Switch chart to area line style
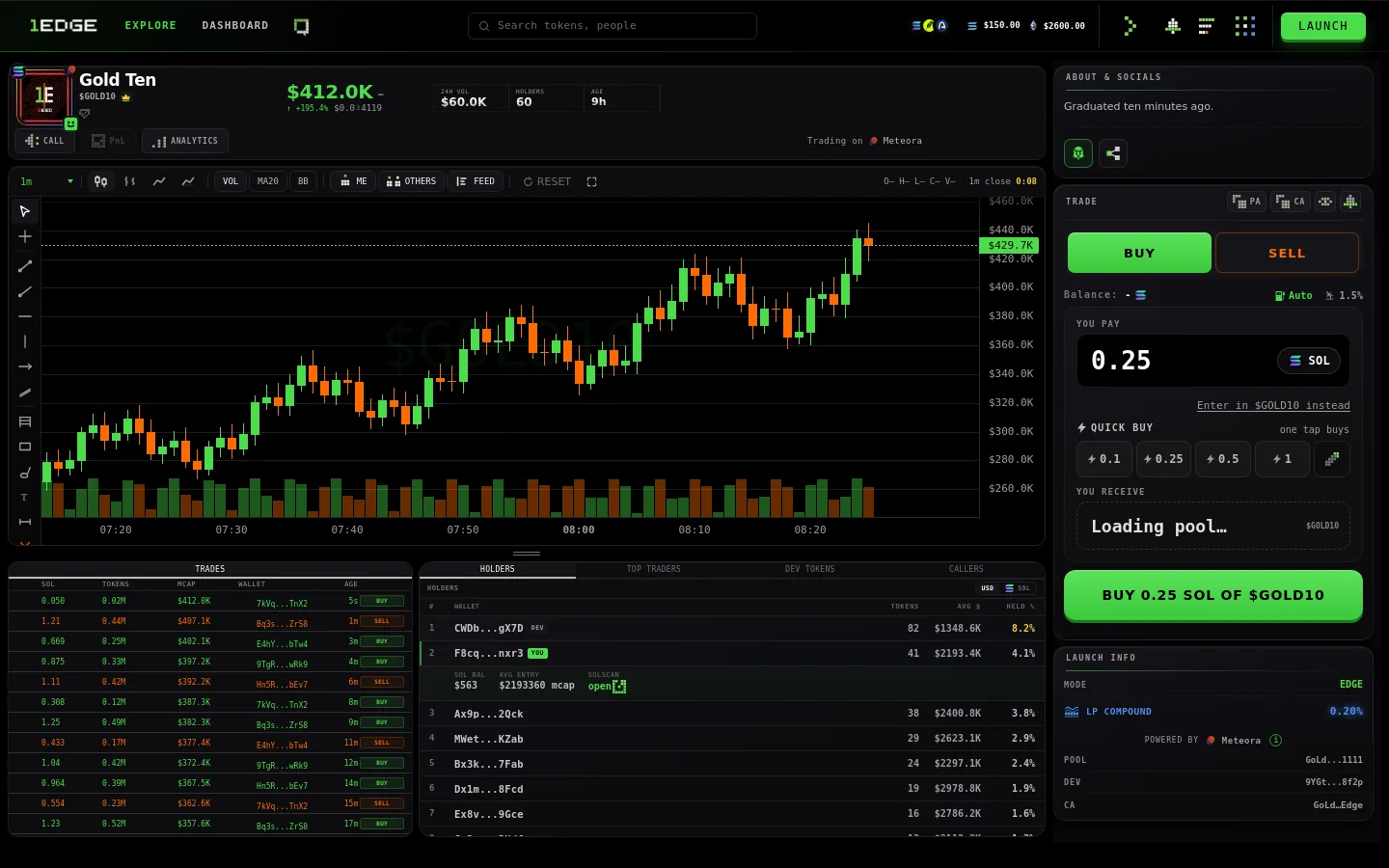The width and height of the screenshot is (1389, 868). pyautogui.click(x=188, y=181)
